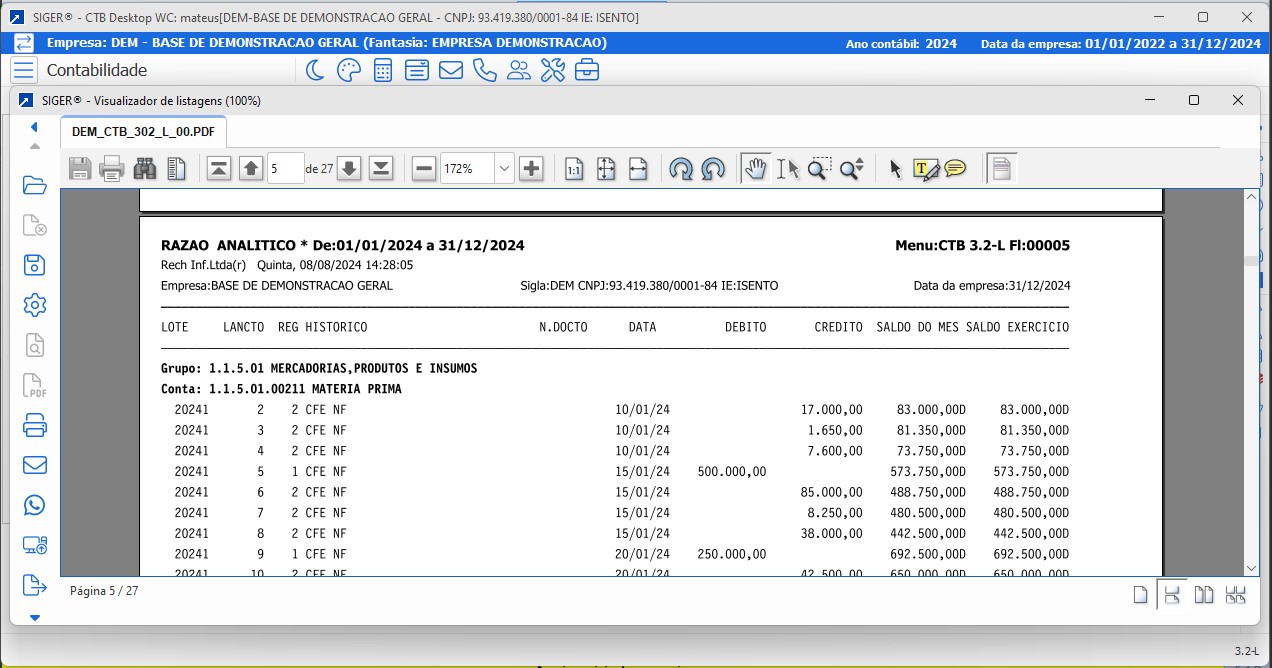Click the page number input field
The image size is (1272, 668).
pos(285,169)
